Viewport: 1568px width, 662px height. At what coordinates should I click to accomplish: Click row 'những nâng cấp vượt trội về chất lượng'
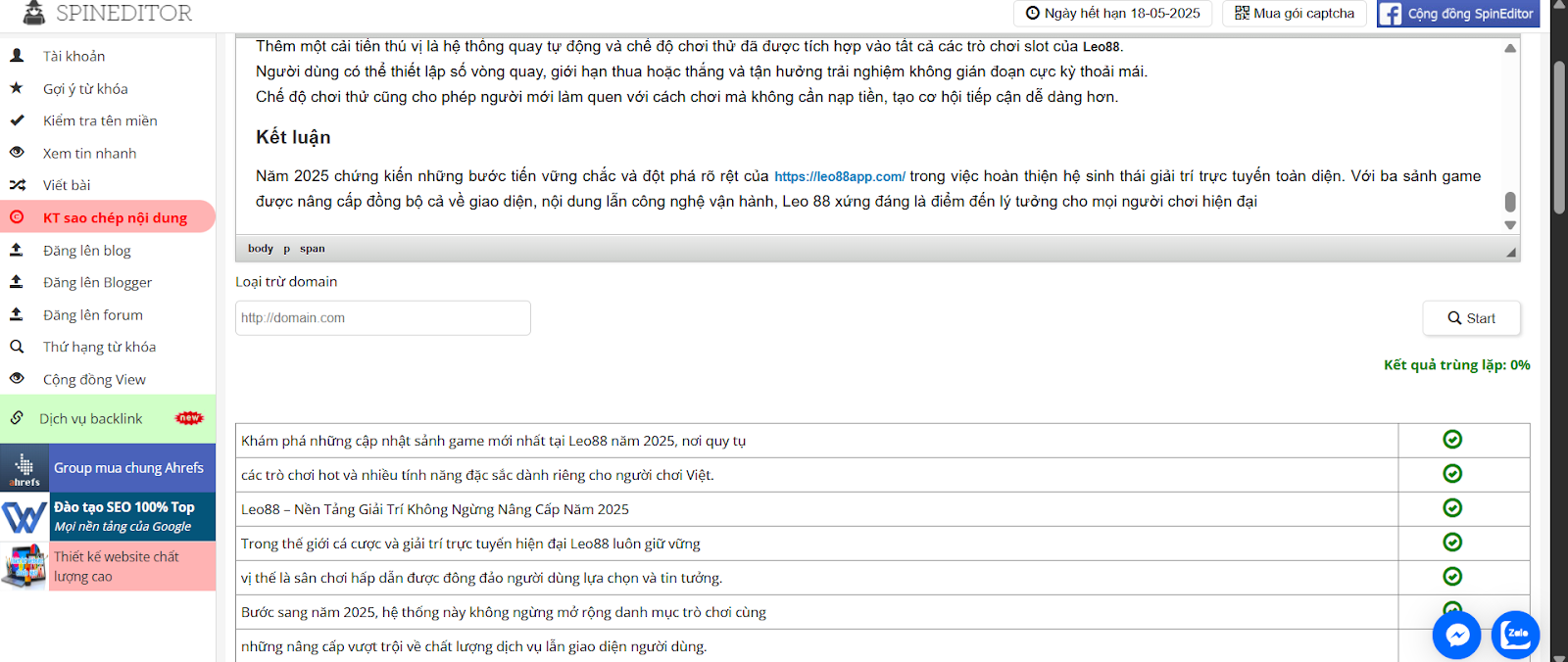816,645
